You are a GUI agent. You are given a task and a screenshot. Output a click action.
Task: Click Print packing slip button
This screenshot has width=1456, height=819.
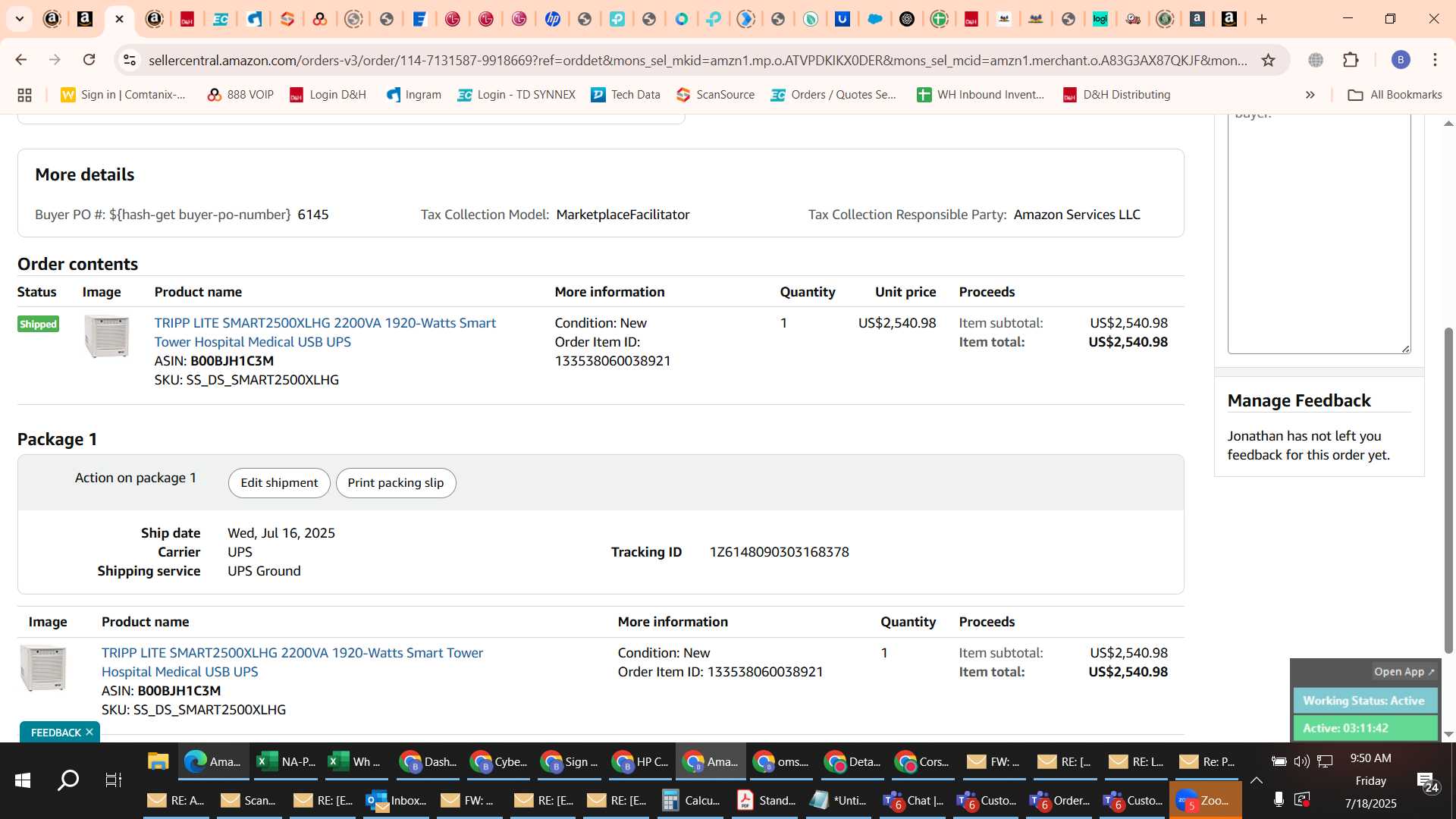pos(396,483)
